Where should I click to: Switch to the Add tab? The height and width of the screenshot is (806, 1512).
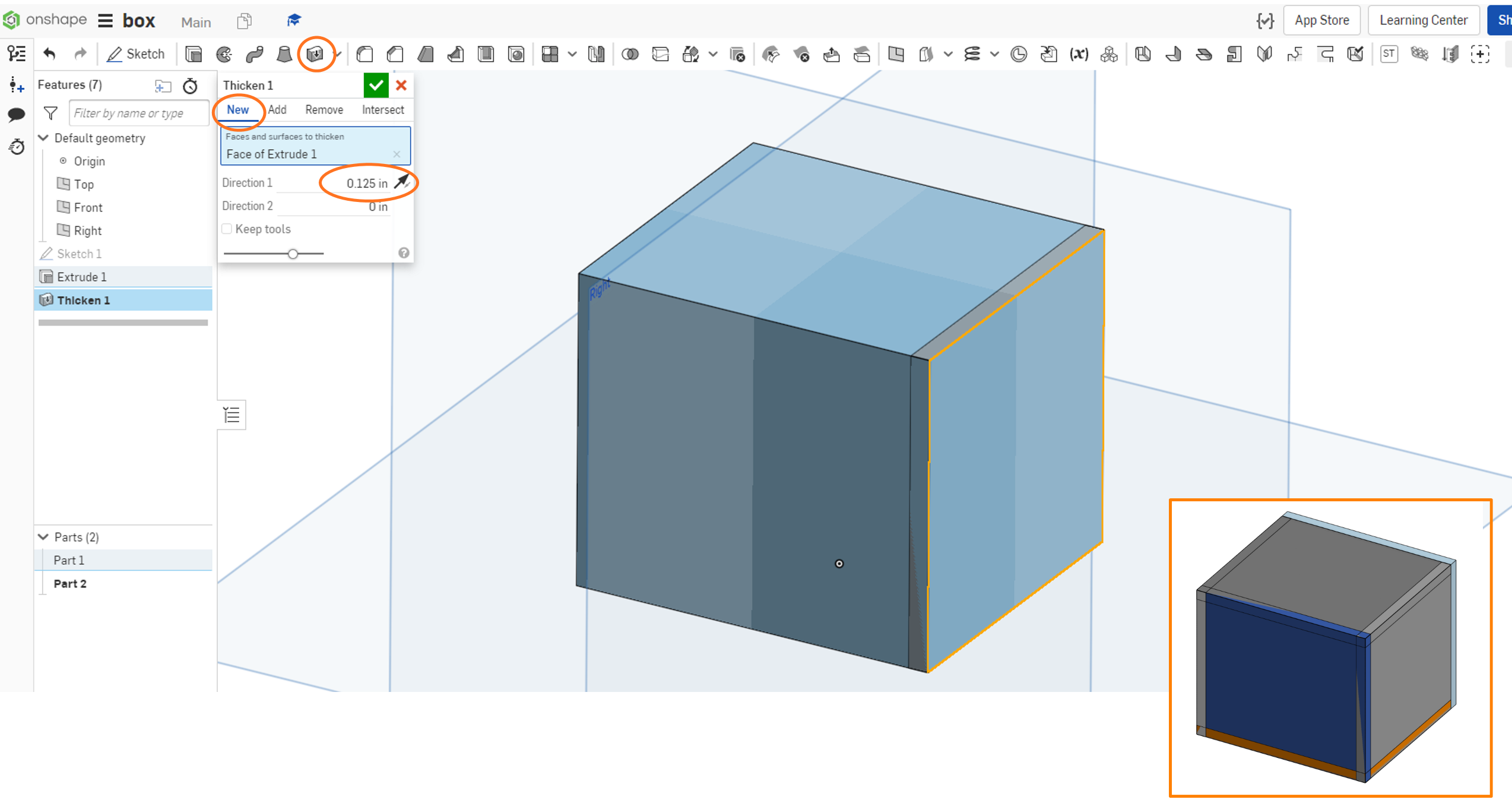click(x=276, y=109)
